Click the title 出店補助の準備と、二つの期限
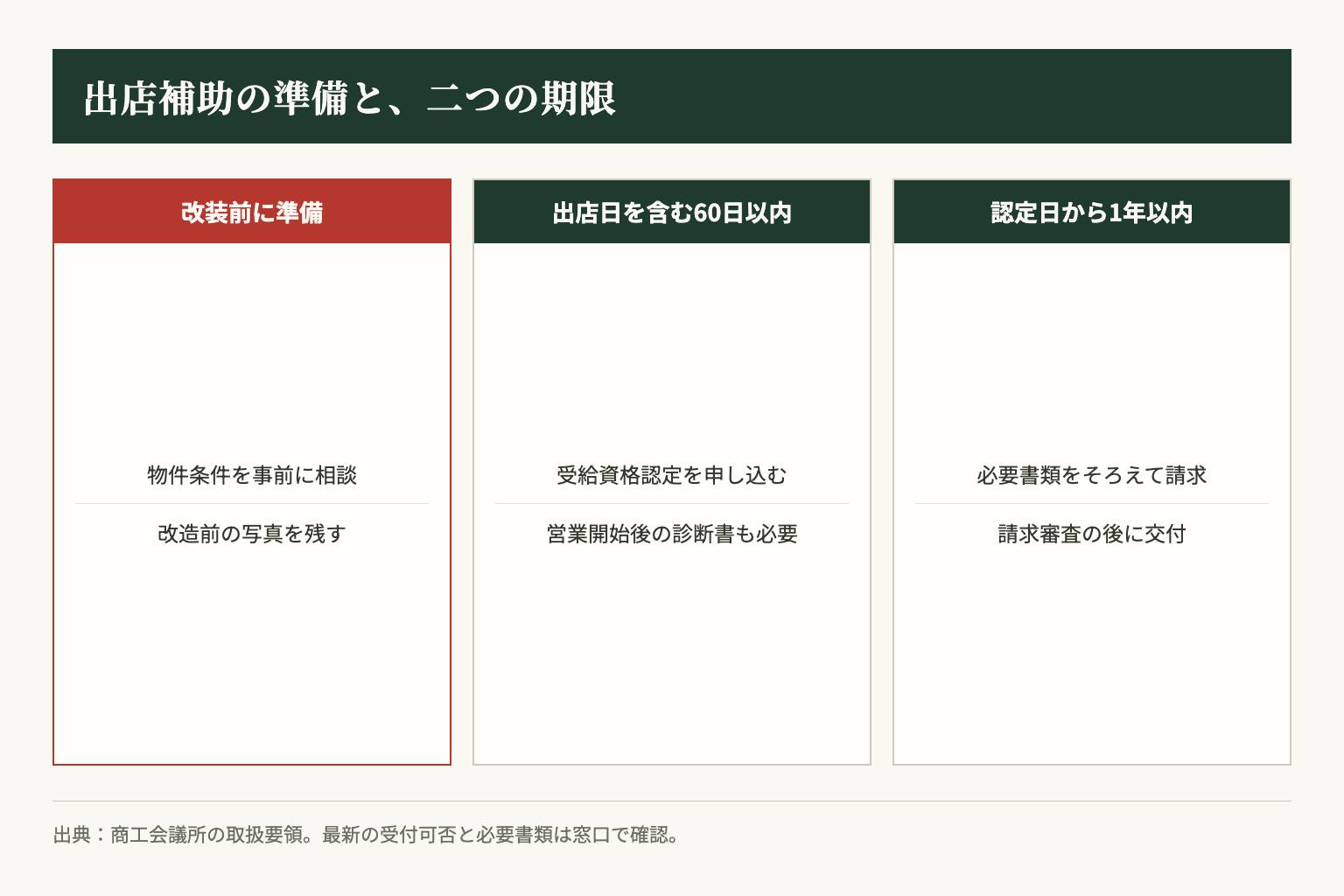 click(350, 98)
